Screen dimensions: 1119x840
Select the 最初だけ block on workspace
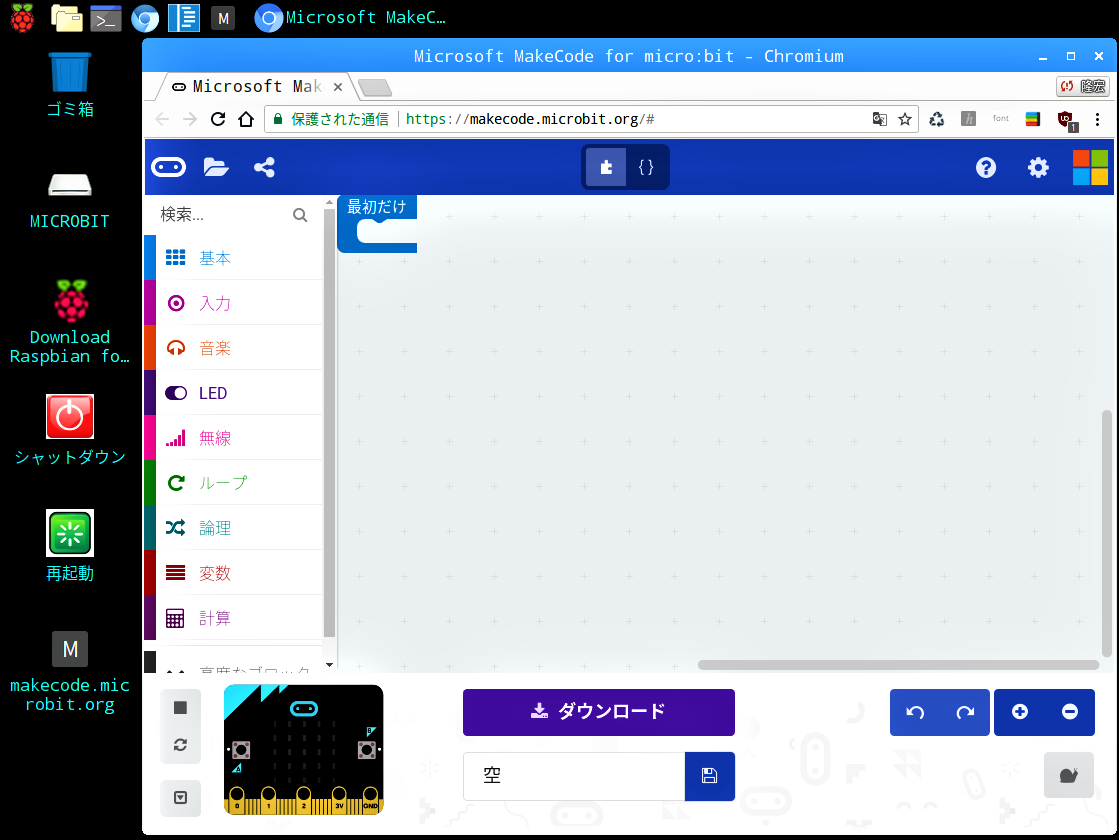[376, 207]
